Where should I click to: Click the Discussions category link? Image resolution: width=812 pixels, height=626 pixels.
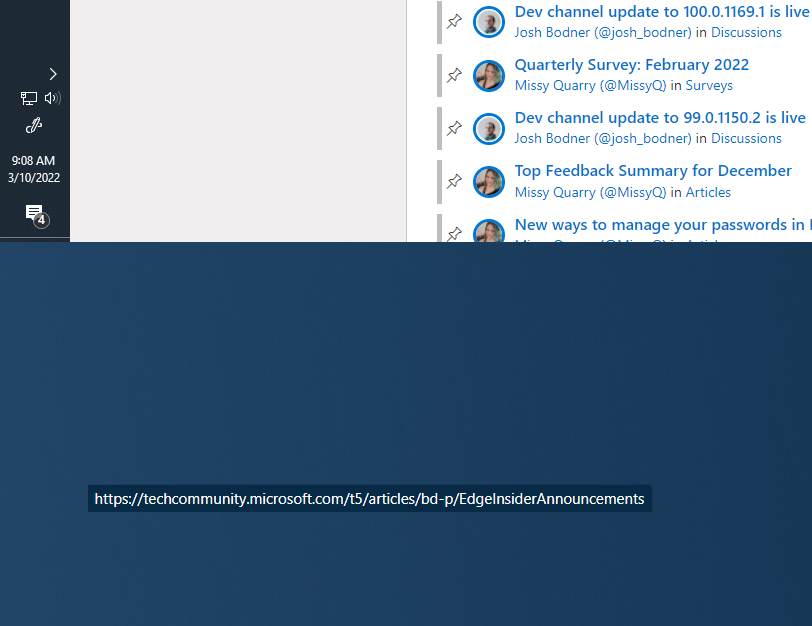tap(746, 32)
